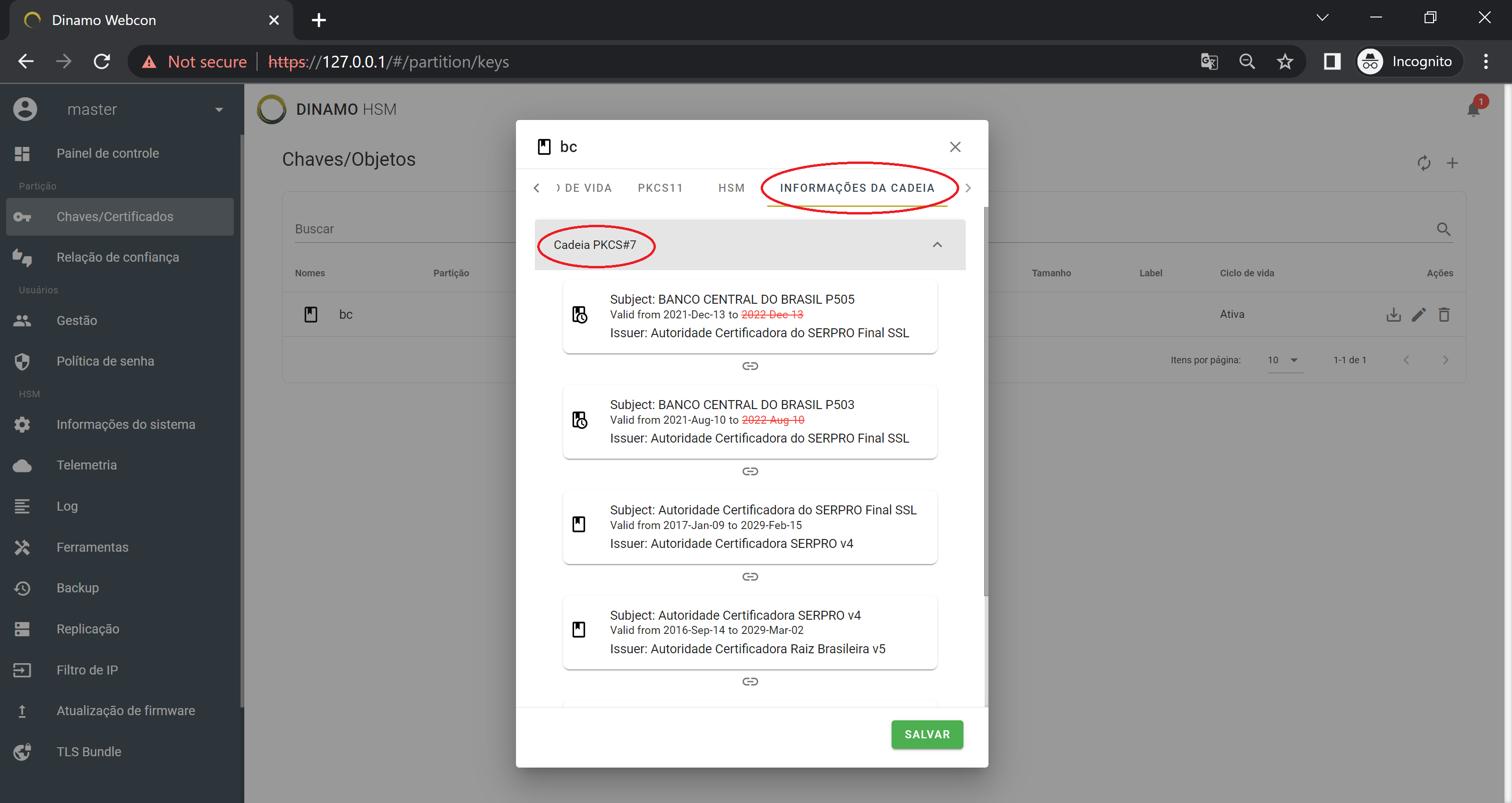Open Política de senha
Image resolution: width=1512 pixels, height=803 pixels.
click(x=120, y=361)
